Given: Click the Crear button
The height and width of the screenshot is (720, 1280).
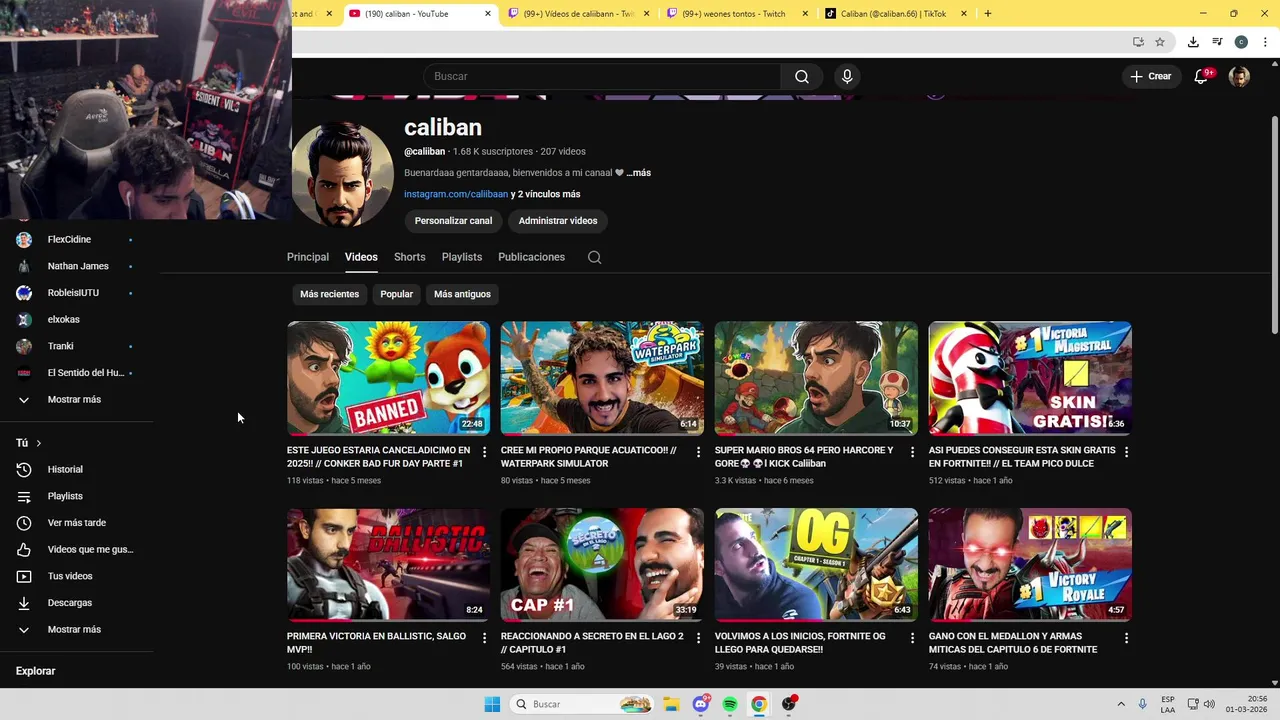Looking at the screenshot, I should pos(1151,77).
